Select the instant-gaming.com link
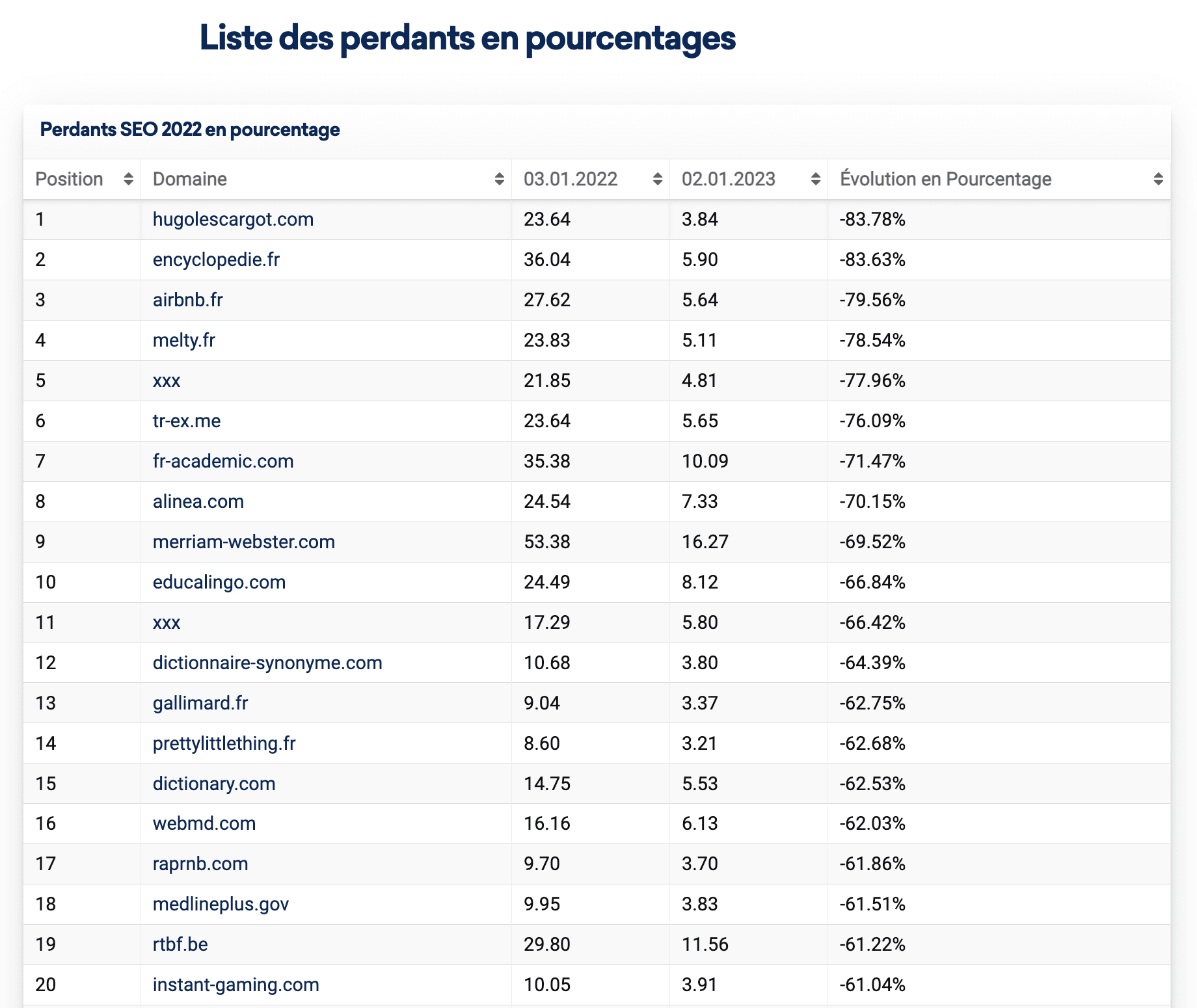 pos(235,985)
